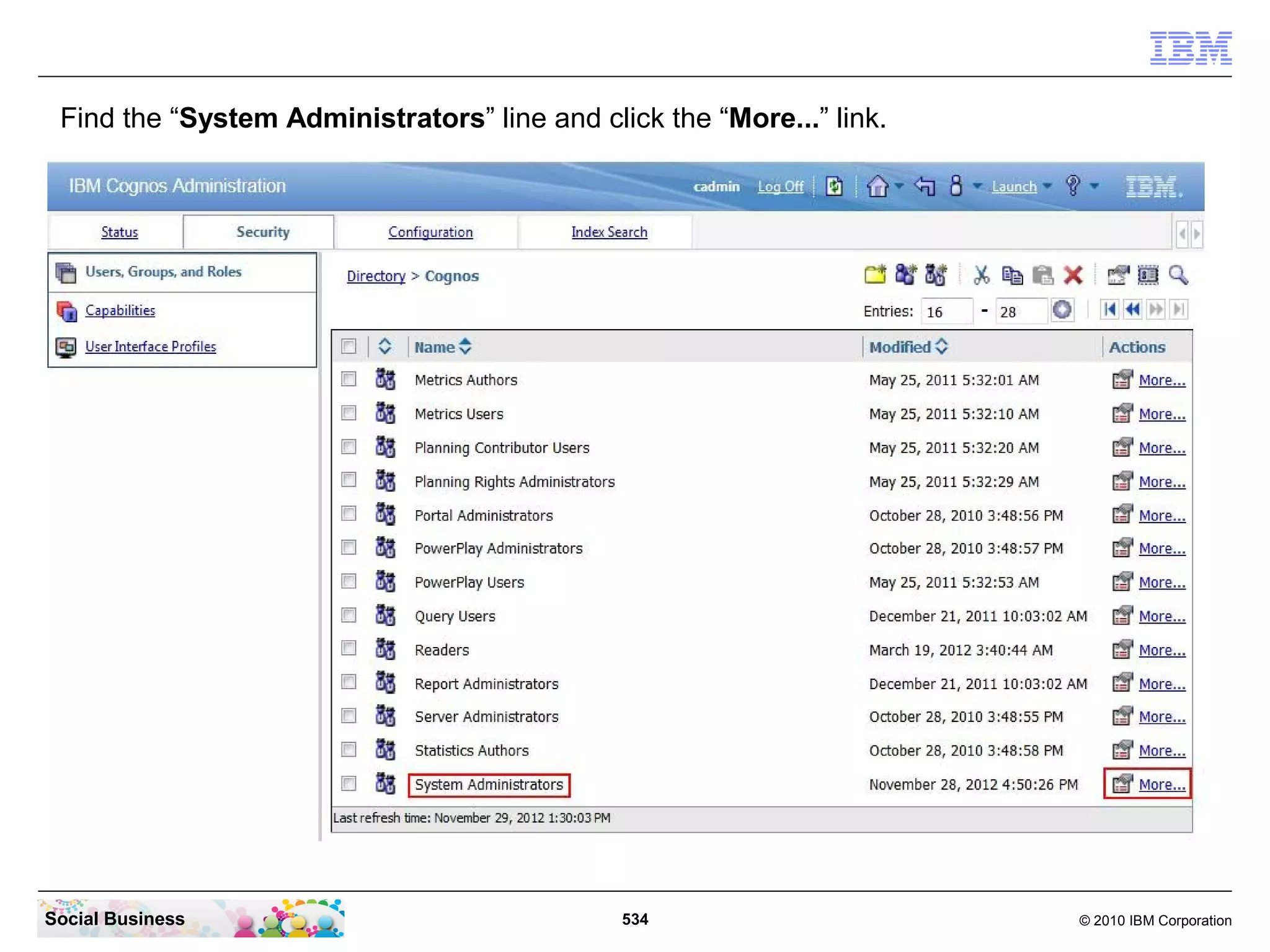The width and height of the screenshot is (1270, 952).
Task: Click the type sort arrows column header
Action: [x=385, y=346]
